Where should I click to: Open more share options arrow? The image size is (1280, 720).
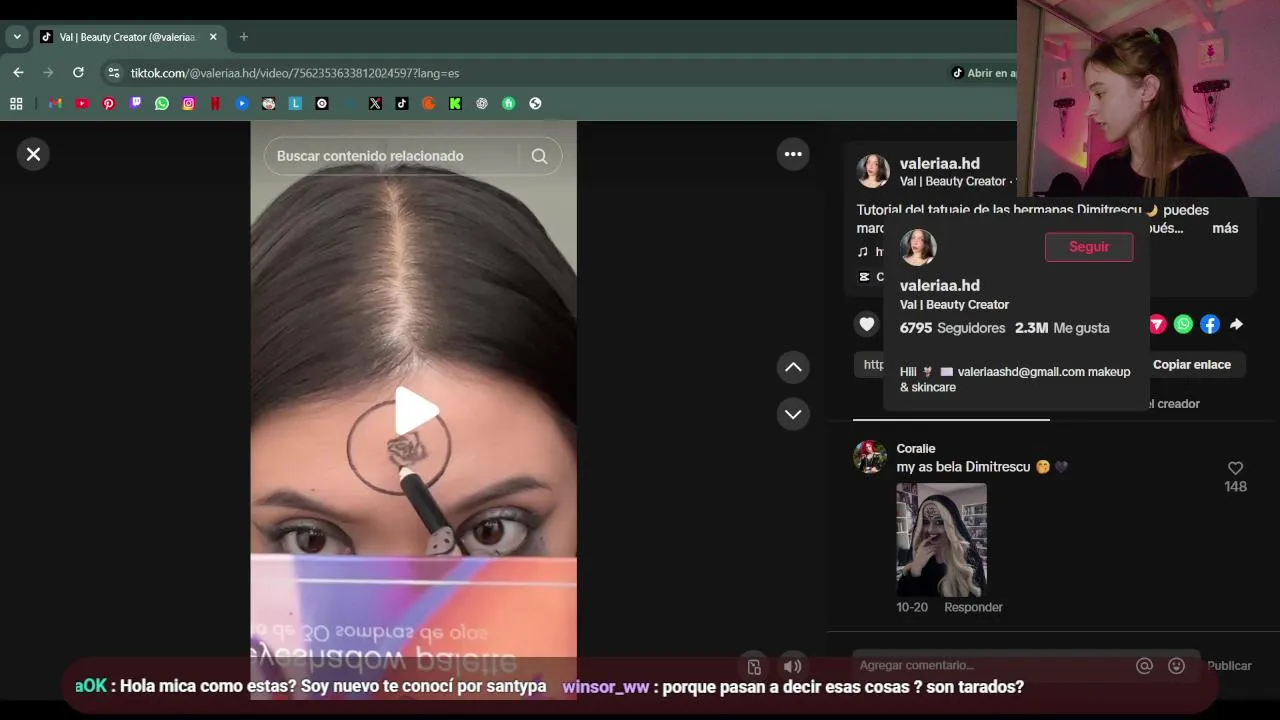coord(1236,324)
